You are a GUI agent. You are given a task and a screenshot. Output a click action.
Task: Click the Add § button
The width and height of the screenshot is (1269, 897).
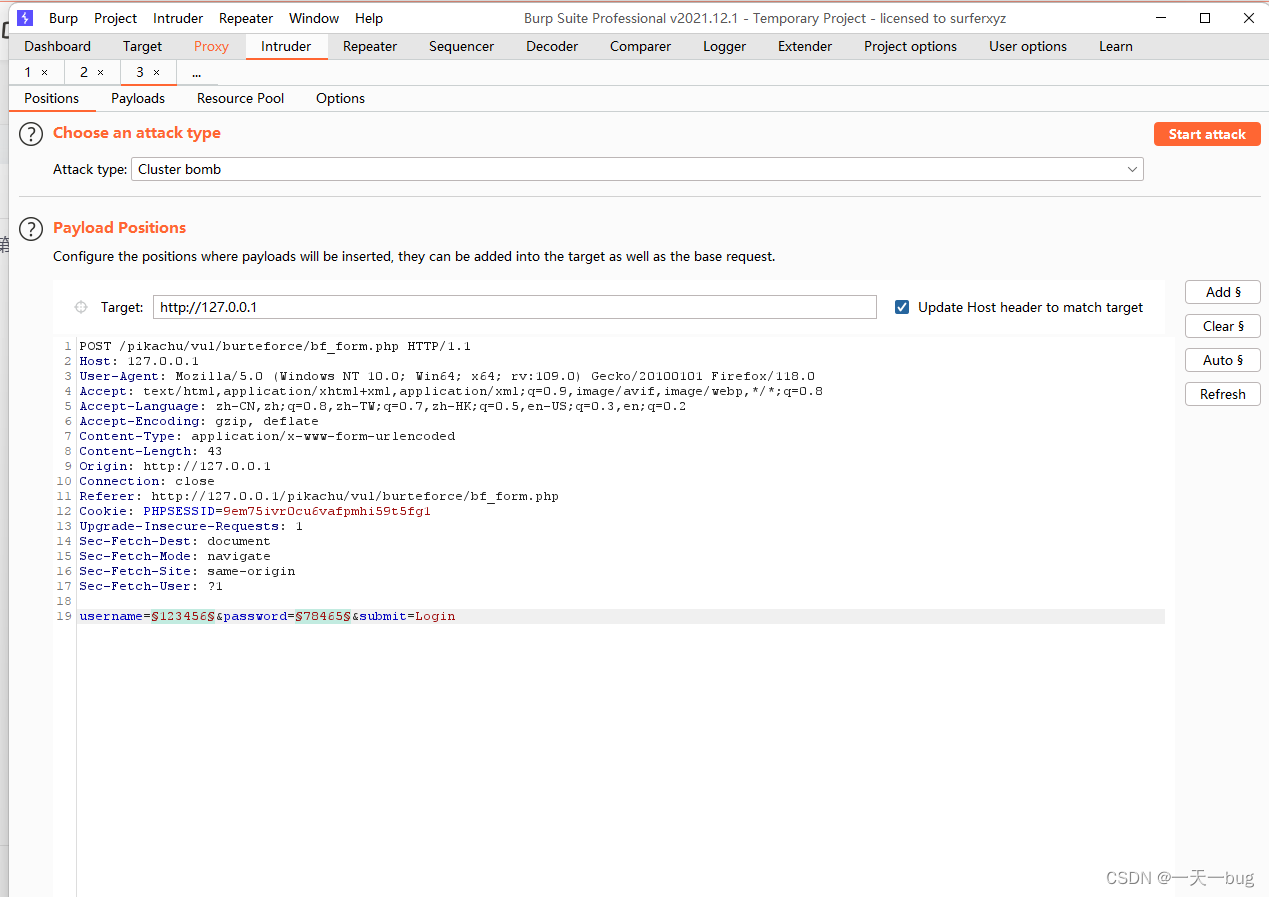[1223, 292]
